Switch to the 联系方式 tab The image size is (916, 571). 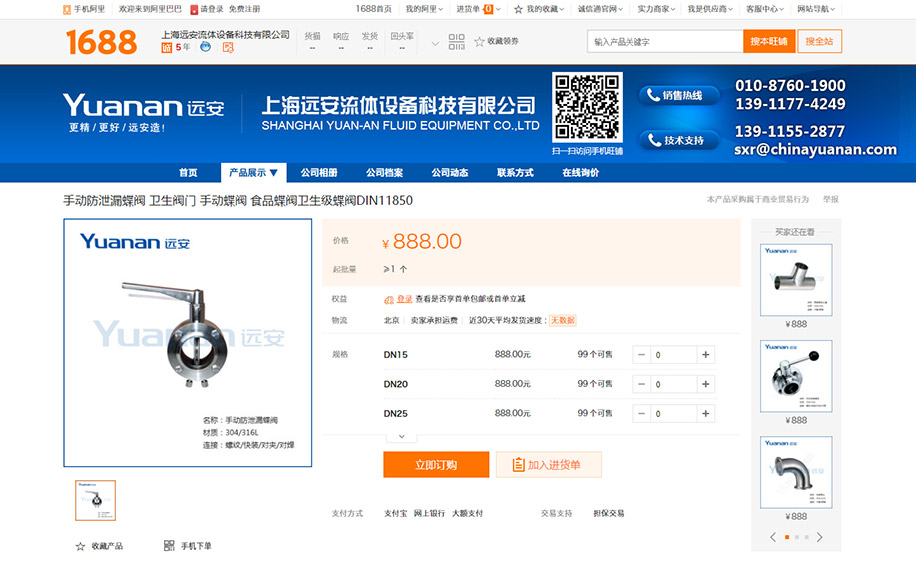pos(515,172)
